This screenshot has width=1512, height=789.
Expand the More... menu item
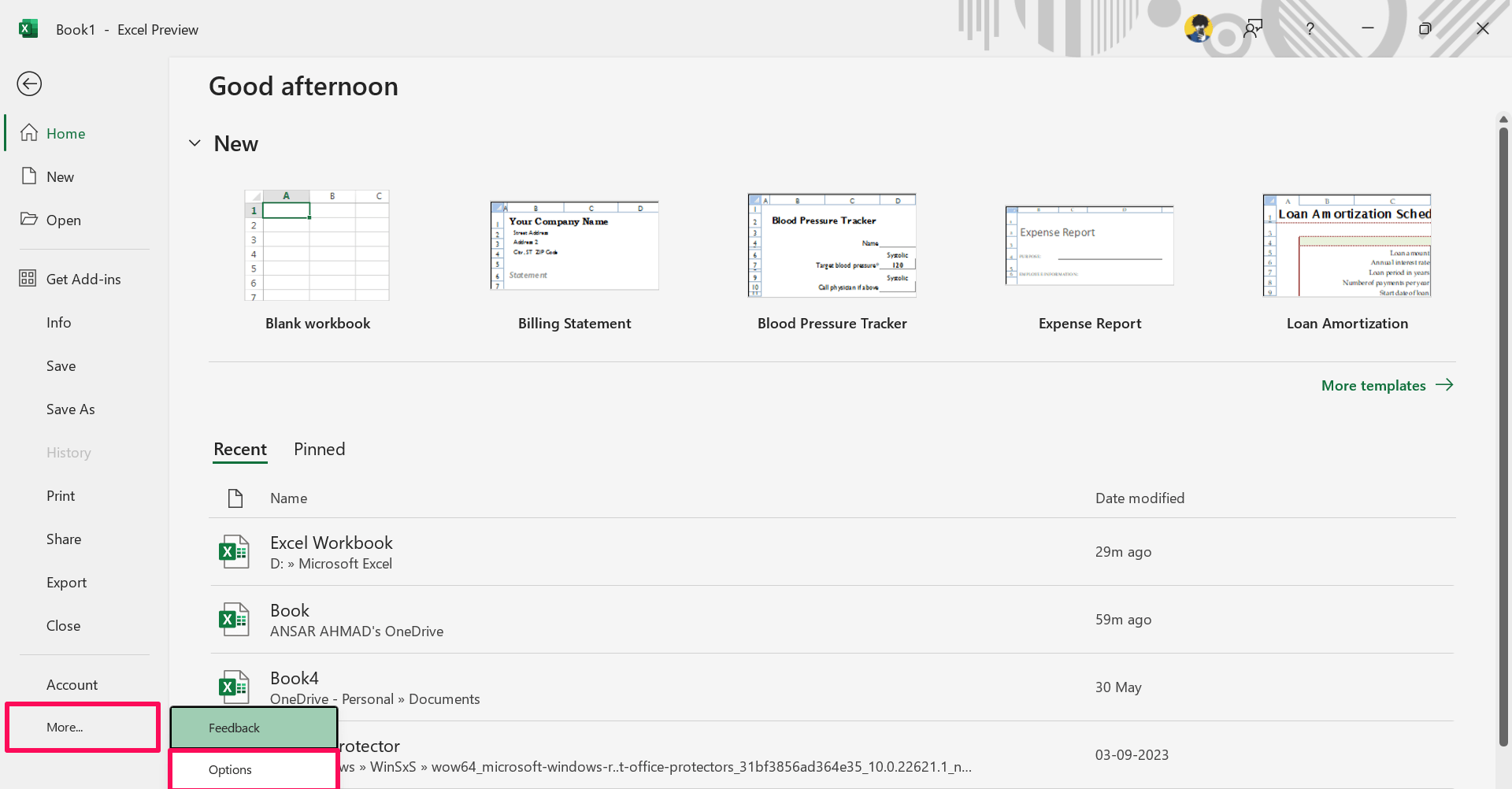(x=83, y=728)
